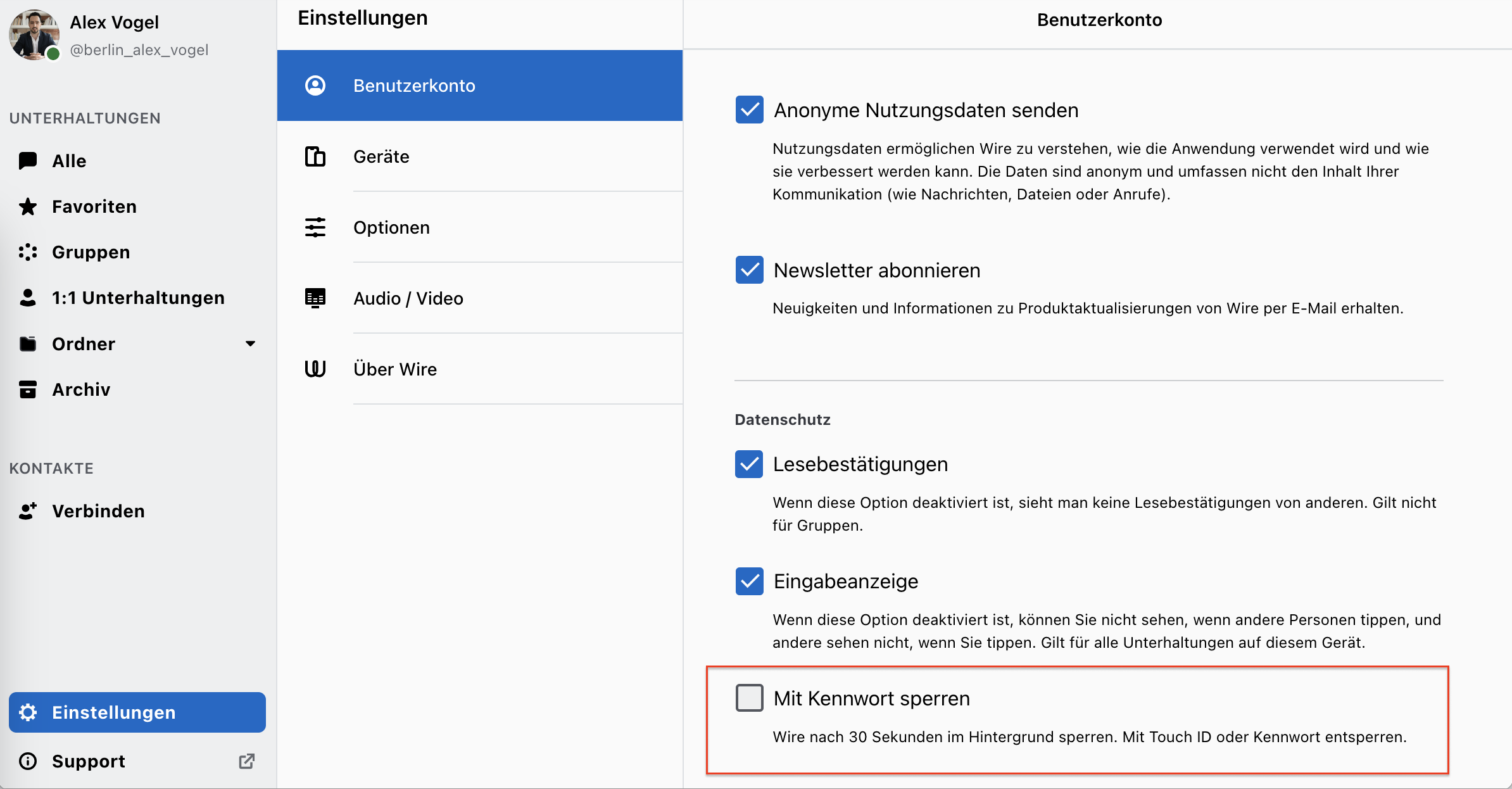Viewport: 1512px width, 789px height.
Task: Disable the Eingabeanzeige checkbox
Action: pyautogui.click(x=750, y=581)
